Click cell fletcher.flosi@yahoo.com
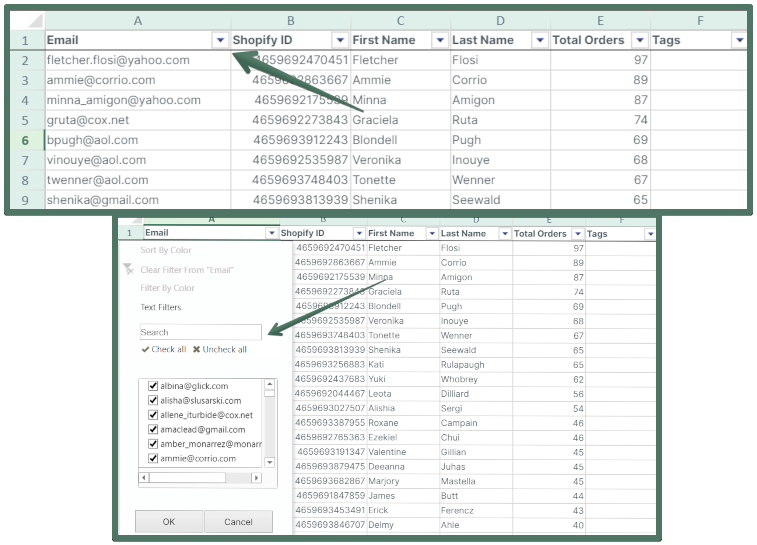This screenshot has height=545, width=757. [138, 60]
